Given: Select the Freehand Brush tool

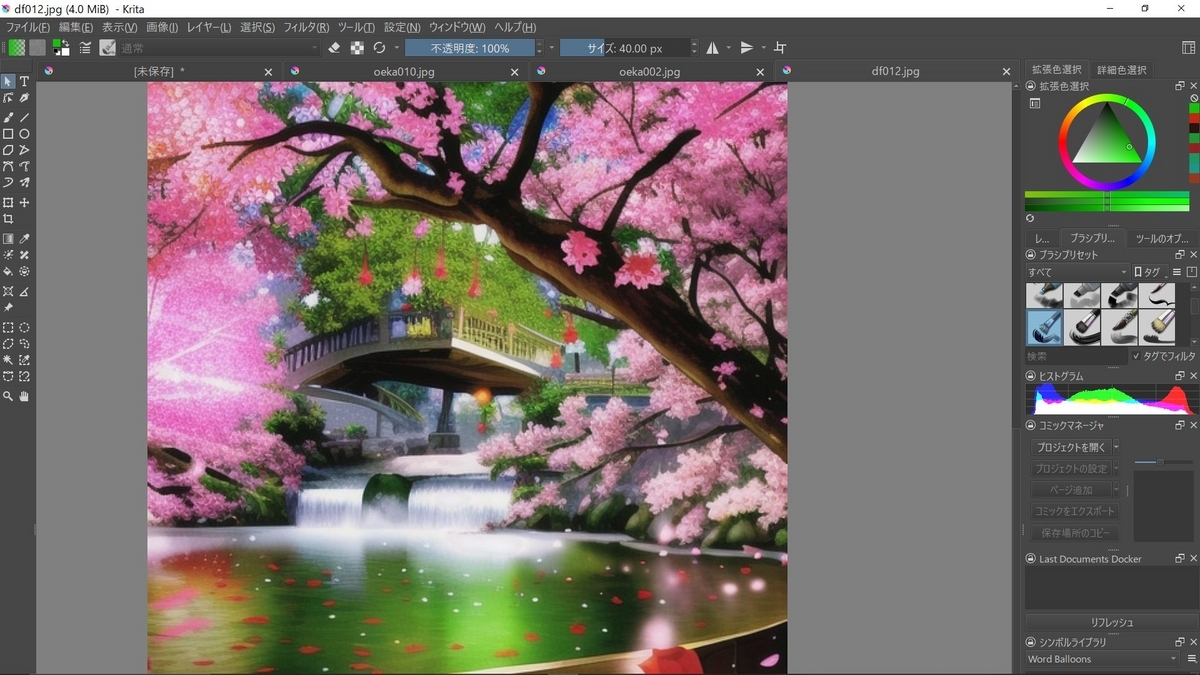Looking at the screenshot, I should [x=8, y=115].
